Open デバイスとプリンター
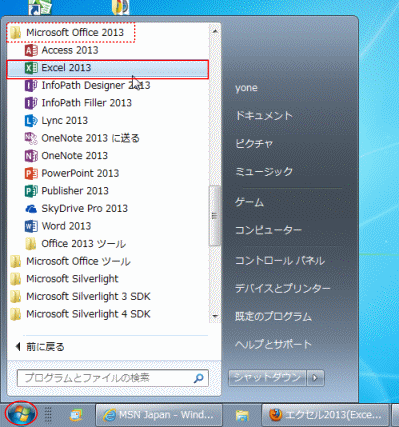399x427 pixels. (283, 288)
